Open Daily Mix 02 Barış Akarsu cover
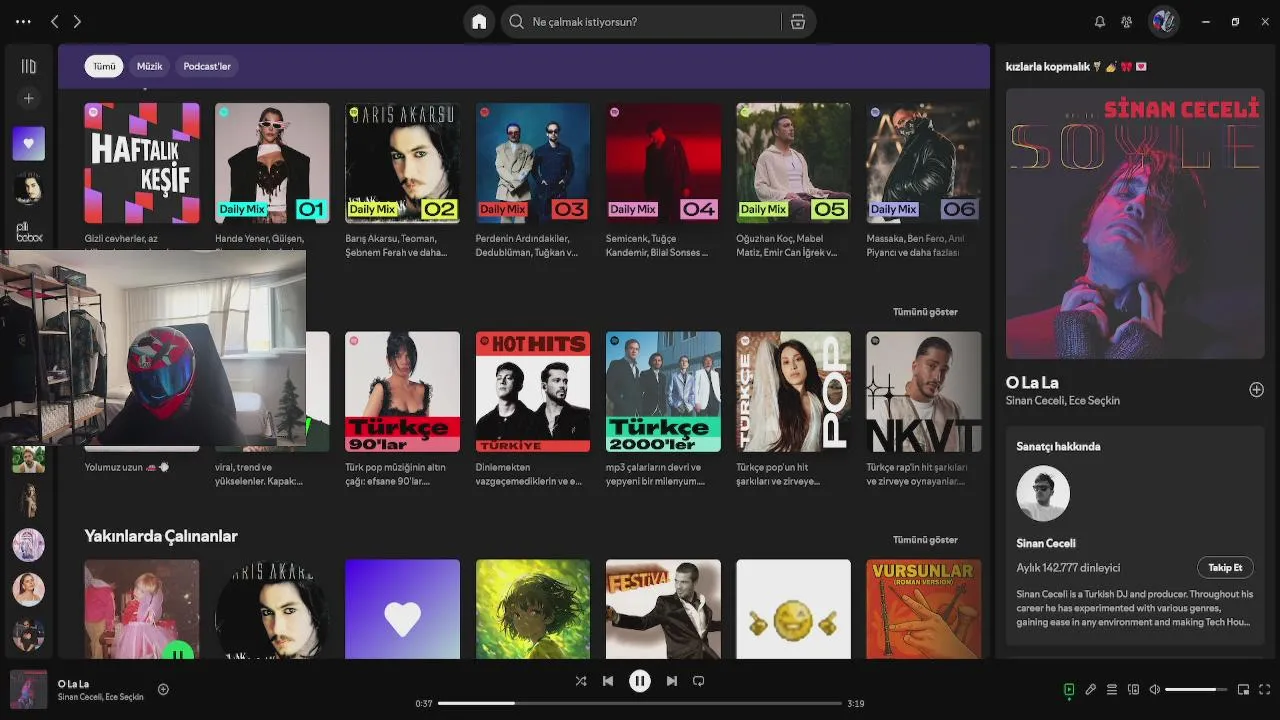Image resolution: width=1280 pixels, height=720 pixels. coord(403,163)
